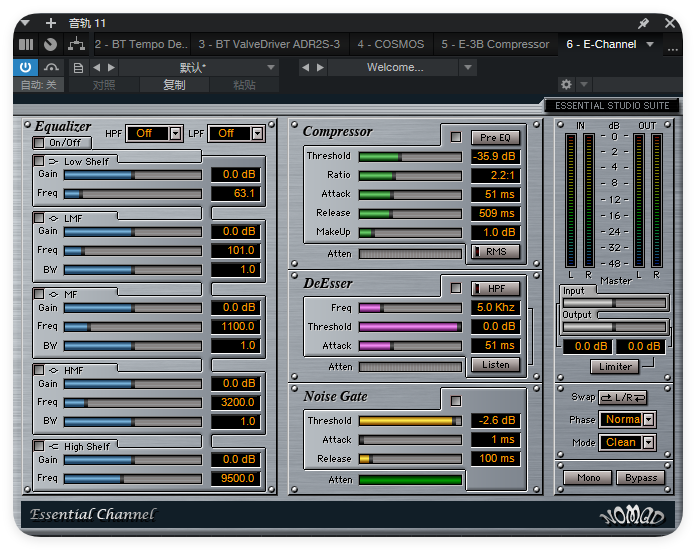Viewport: 696px width, 550px height.
Task: Adjust the Compressor Threshold slider
Action: (x=410, y=157)
